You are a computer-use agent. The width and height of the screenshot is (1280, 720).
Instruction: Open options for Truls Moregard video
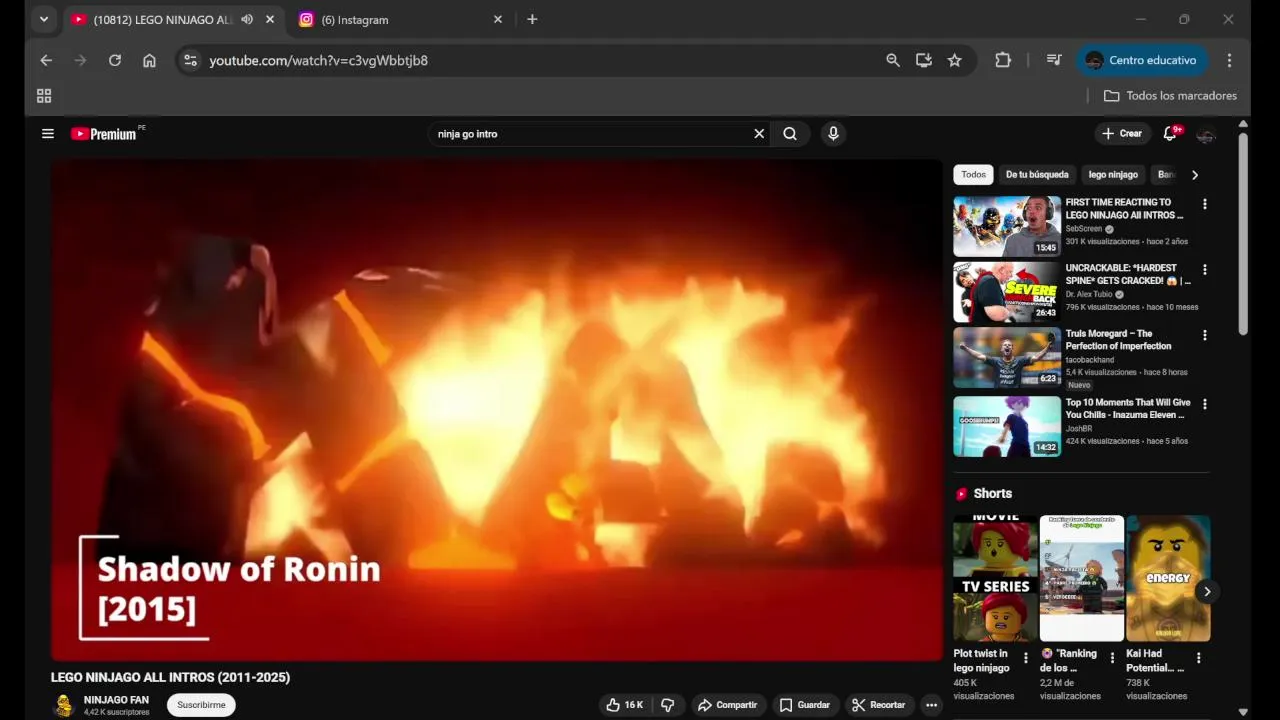pos(1204,336)
